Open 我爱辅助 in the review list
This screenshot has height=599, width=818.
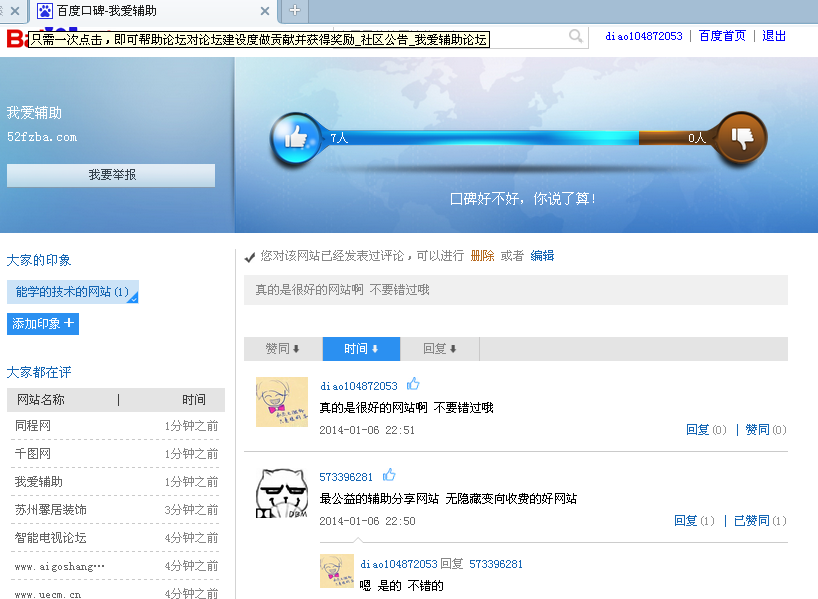point(39,482)
